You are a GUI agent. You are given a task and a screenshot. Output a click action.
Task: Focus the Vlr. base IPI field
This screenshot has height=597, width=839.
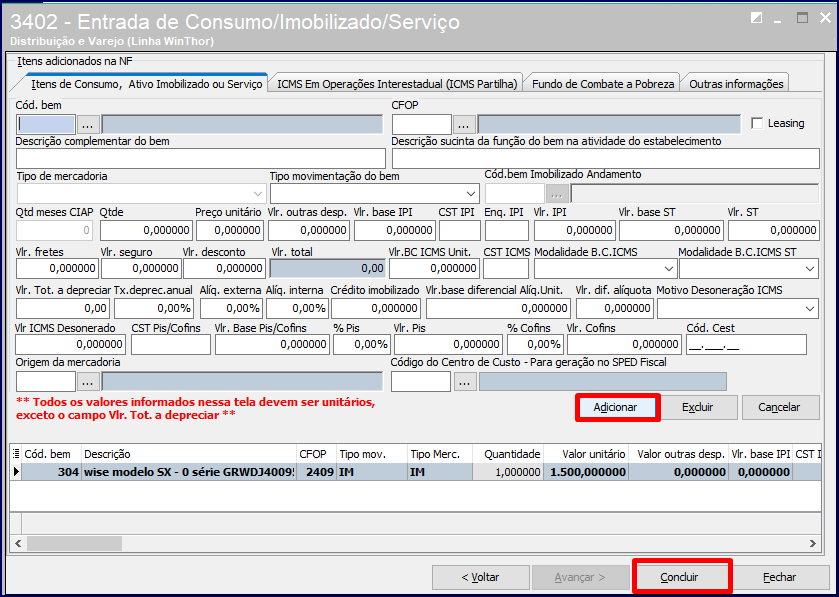tap(394, 231)
